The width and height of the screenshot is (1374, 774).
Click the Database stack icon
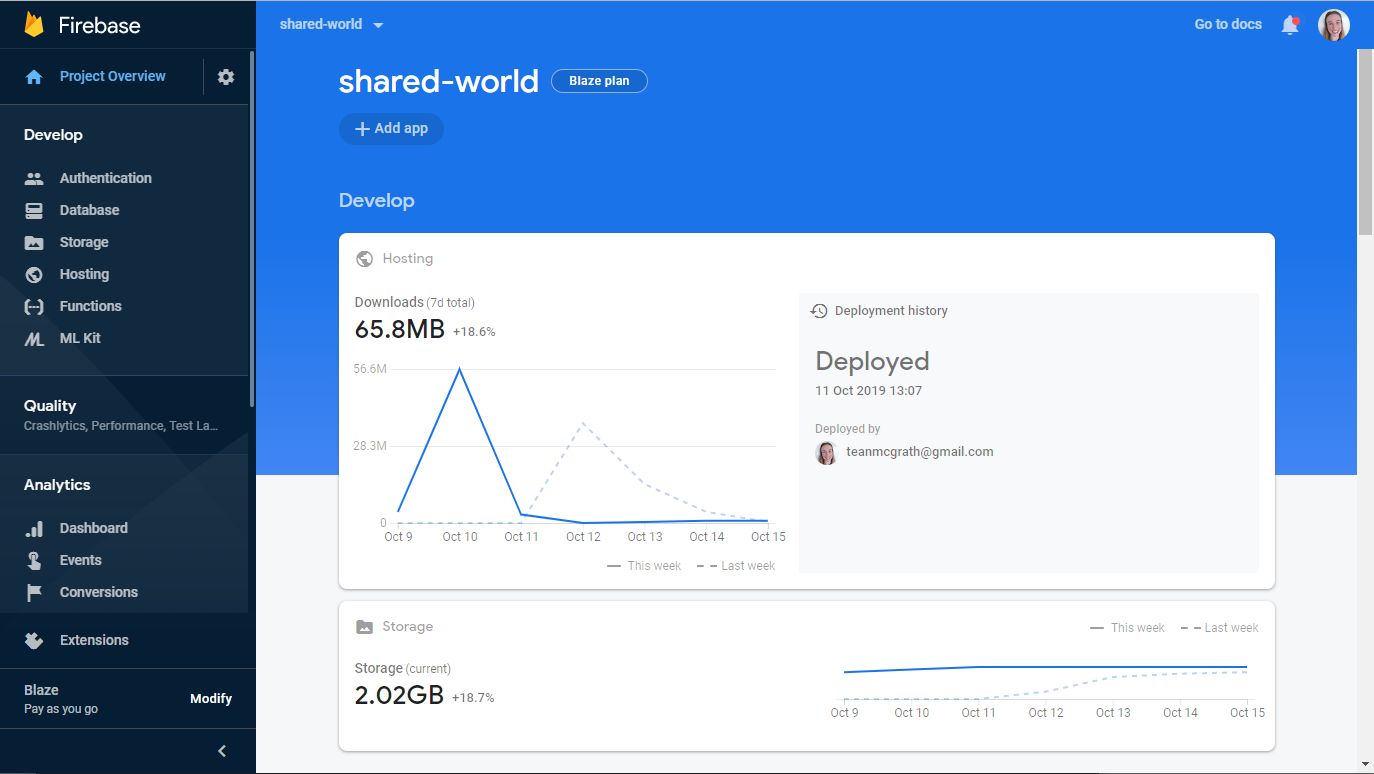coord(34,210)
